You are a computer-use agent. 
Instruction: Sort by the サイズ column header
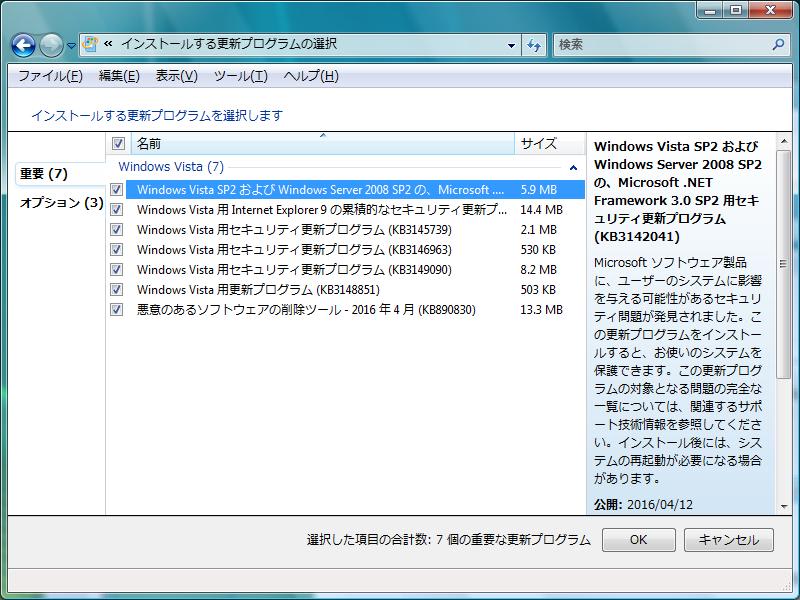(539, 144)
